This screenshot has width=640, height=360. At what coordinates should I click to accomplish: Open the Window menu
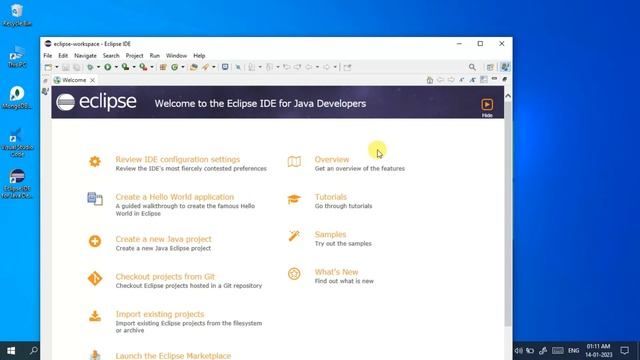coord(176,56)
